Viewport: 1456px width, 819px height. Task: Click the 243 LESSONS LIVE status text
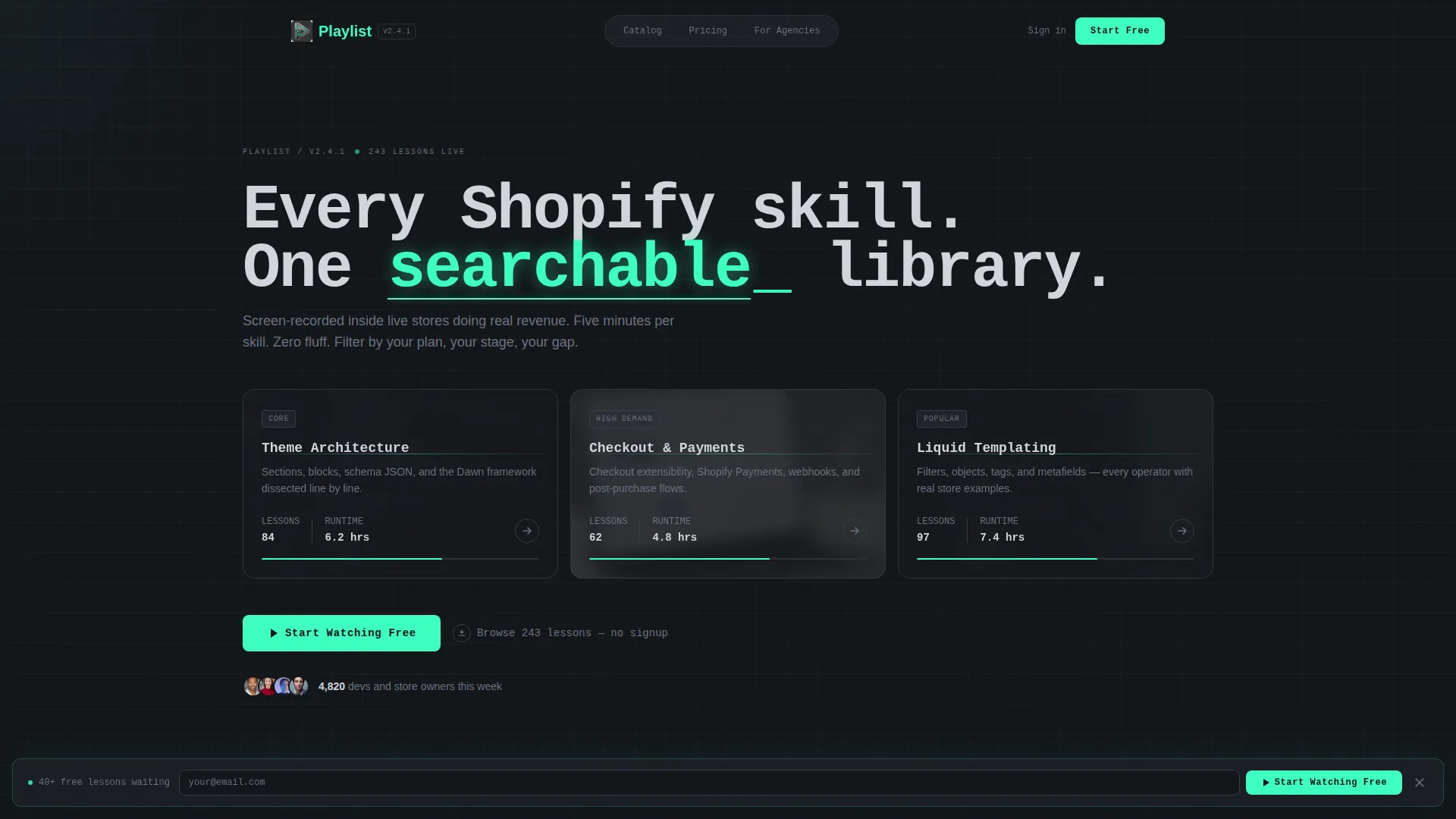(x=416, y=152)
